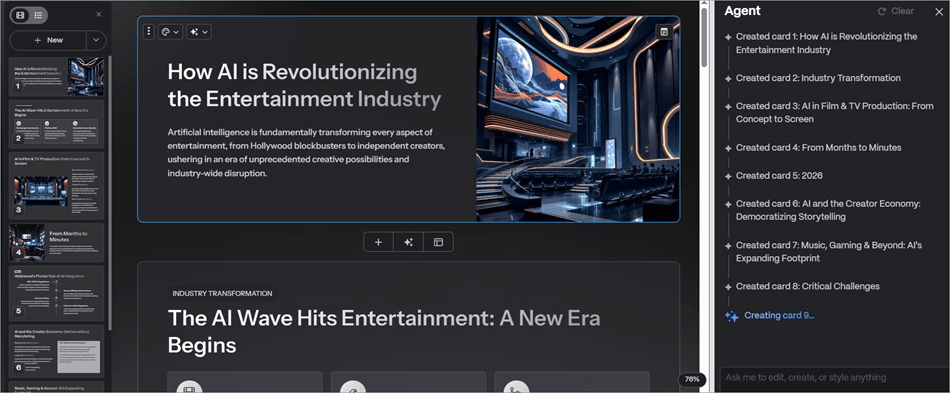
Task: Click the title How AI is Revolutionizing
Action: click(304, 85)
